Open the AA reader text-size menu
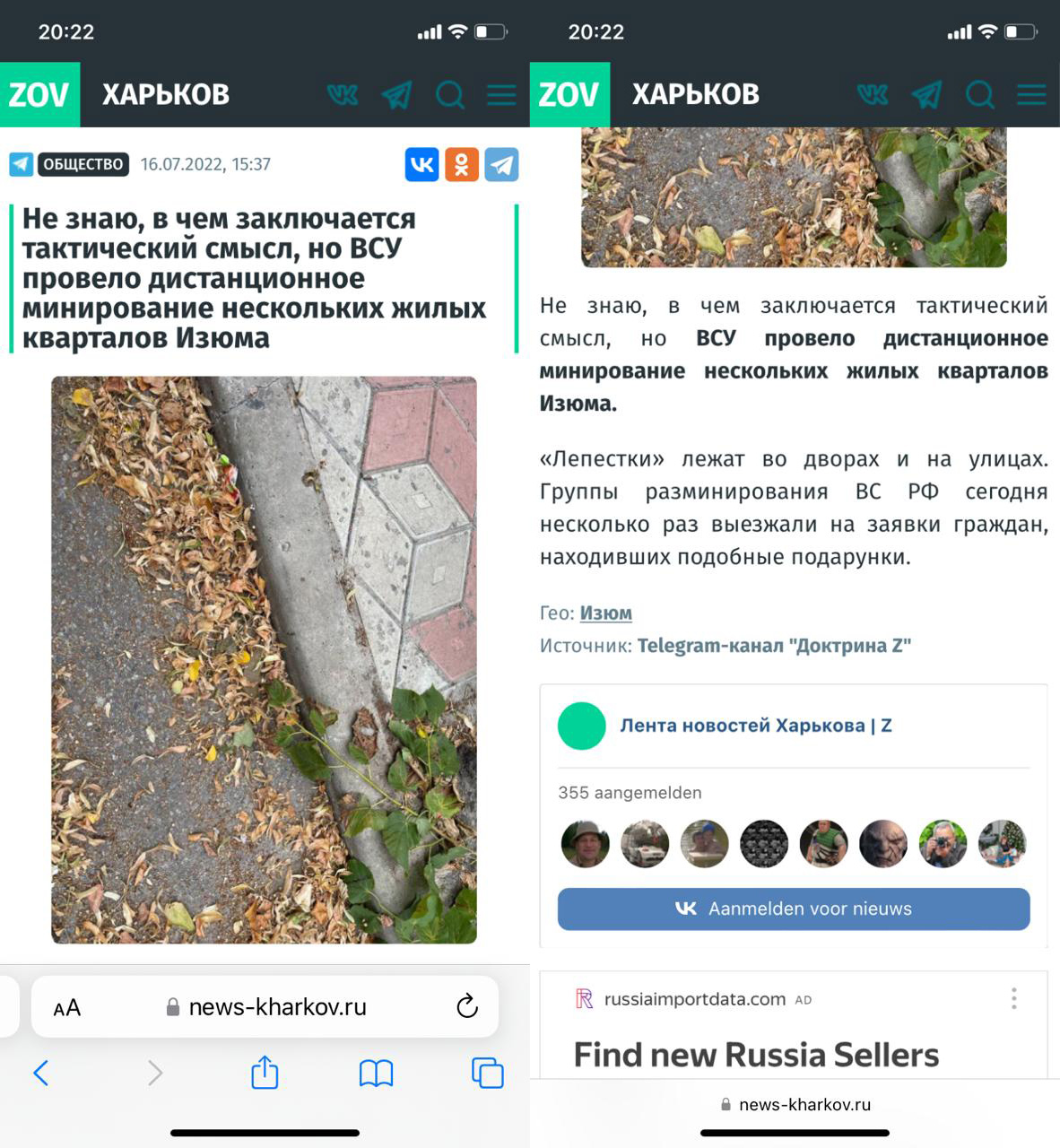 (67, 1007)
